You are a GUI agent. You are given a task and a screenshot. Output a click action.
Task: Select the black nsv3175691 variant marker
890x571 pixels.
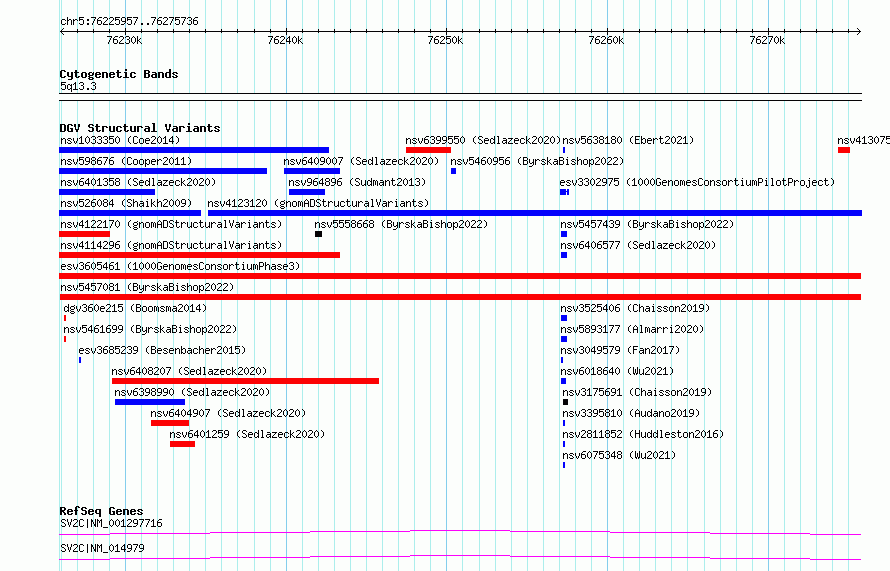click(x=565, y=402)
